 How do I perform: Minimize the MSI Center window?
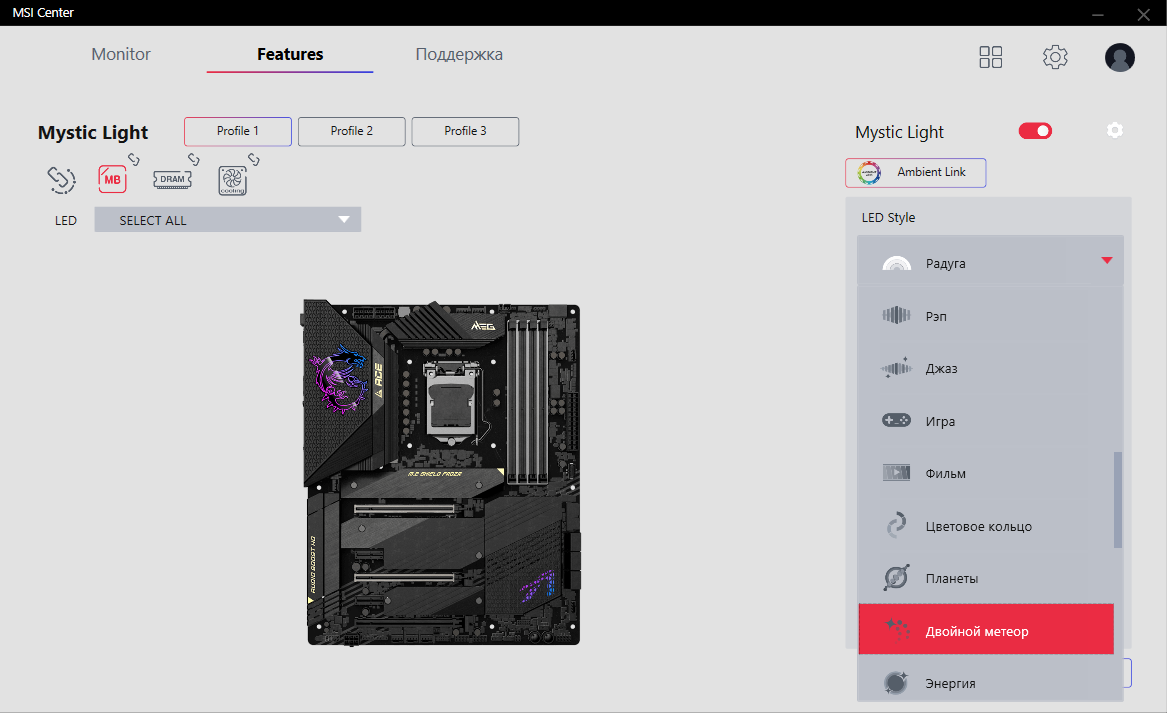point(1098,14)
